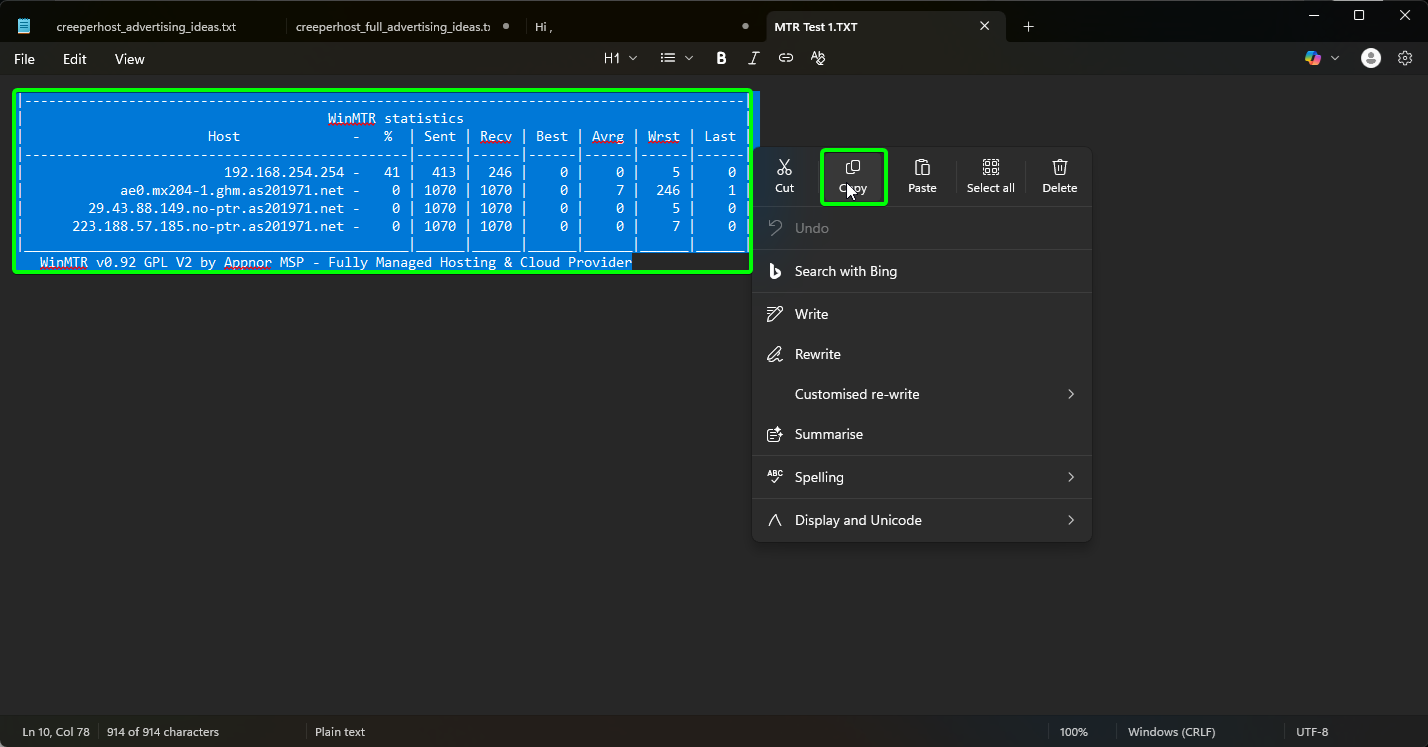The height and width of the screenshot is (747, 1428).
Task: Toggle bold formatting in toolbar
Action: coord(721,59)
